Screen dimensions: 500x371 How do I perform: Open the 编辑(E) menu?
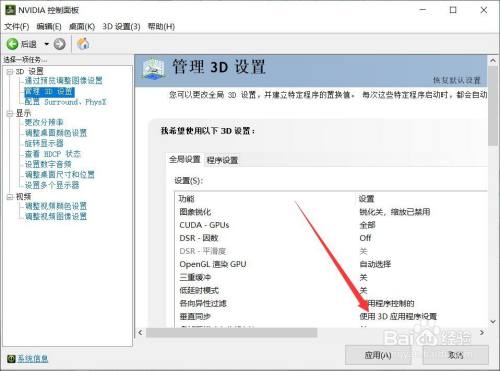click(49, 27)
